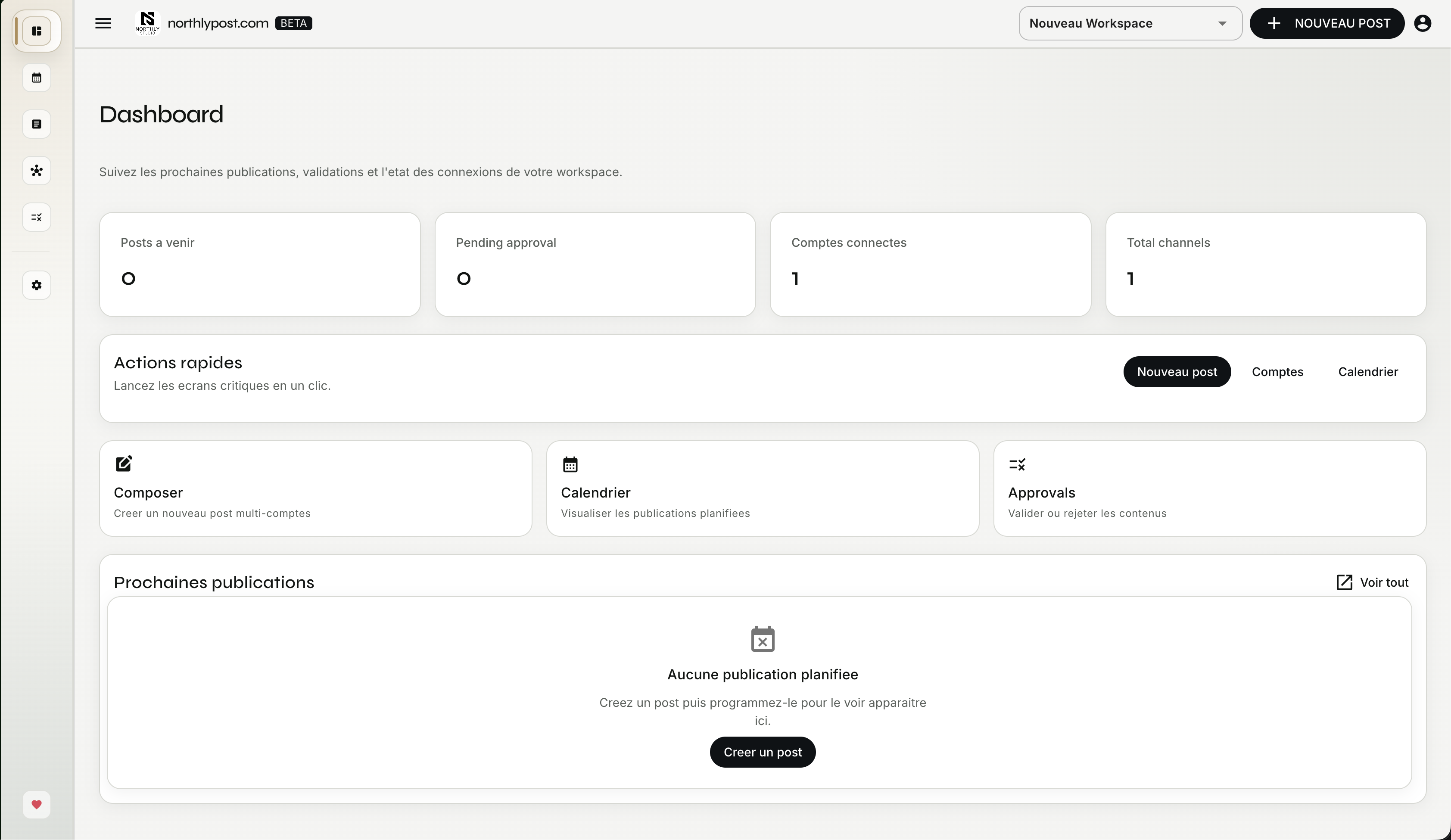Screen dimensions: 1451x840
Task: Open the posts list sidebar icon
Action: point(36,124)
